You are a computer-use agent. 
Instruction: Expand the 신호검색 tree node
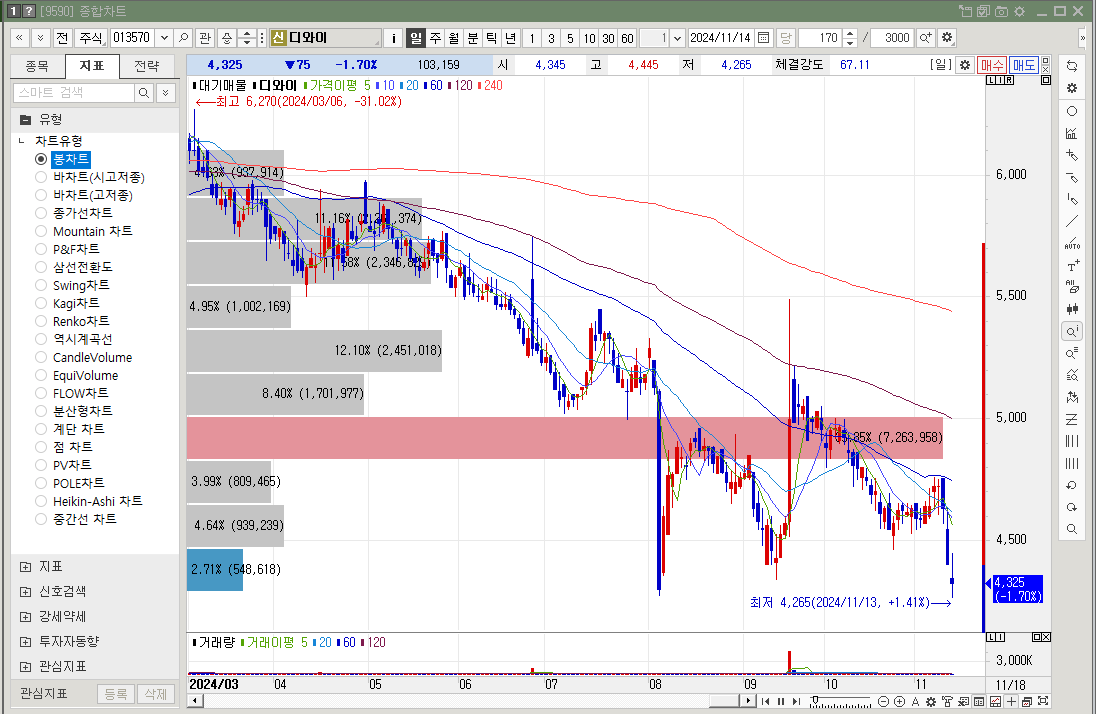(x=26, y=592)
